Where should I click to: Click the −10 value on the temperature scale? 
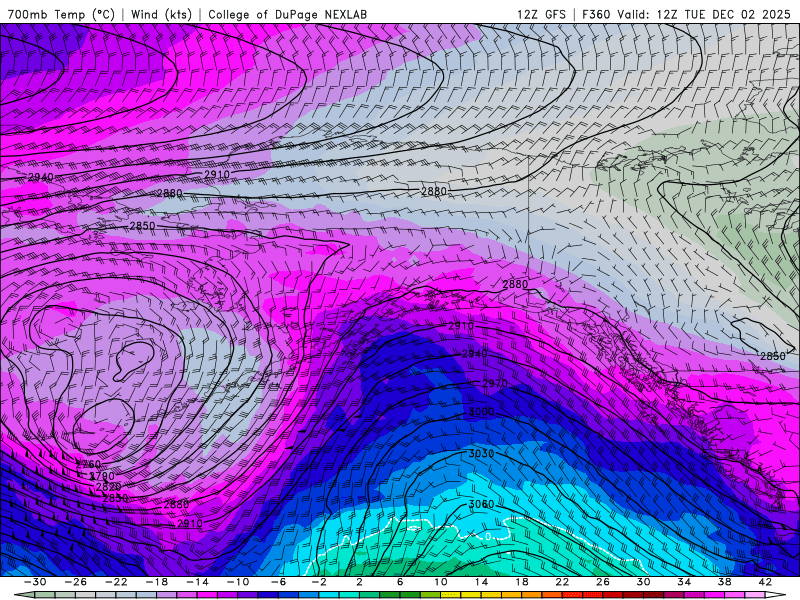click(237, 582)
